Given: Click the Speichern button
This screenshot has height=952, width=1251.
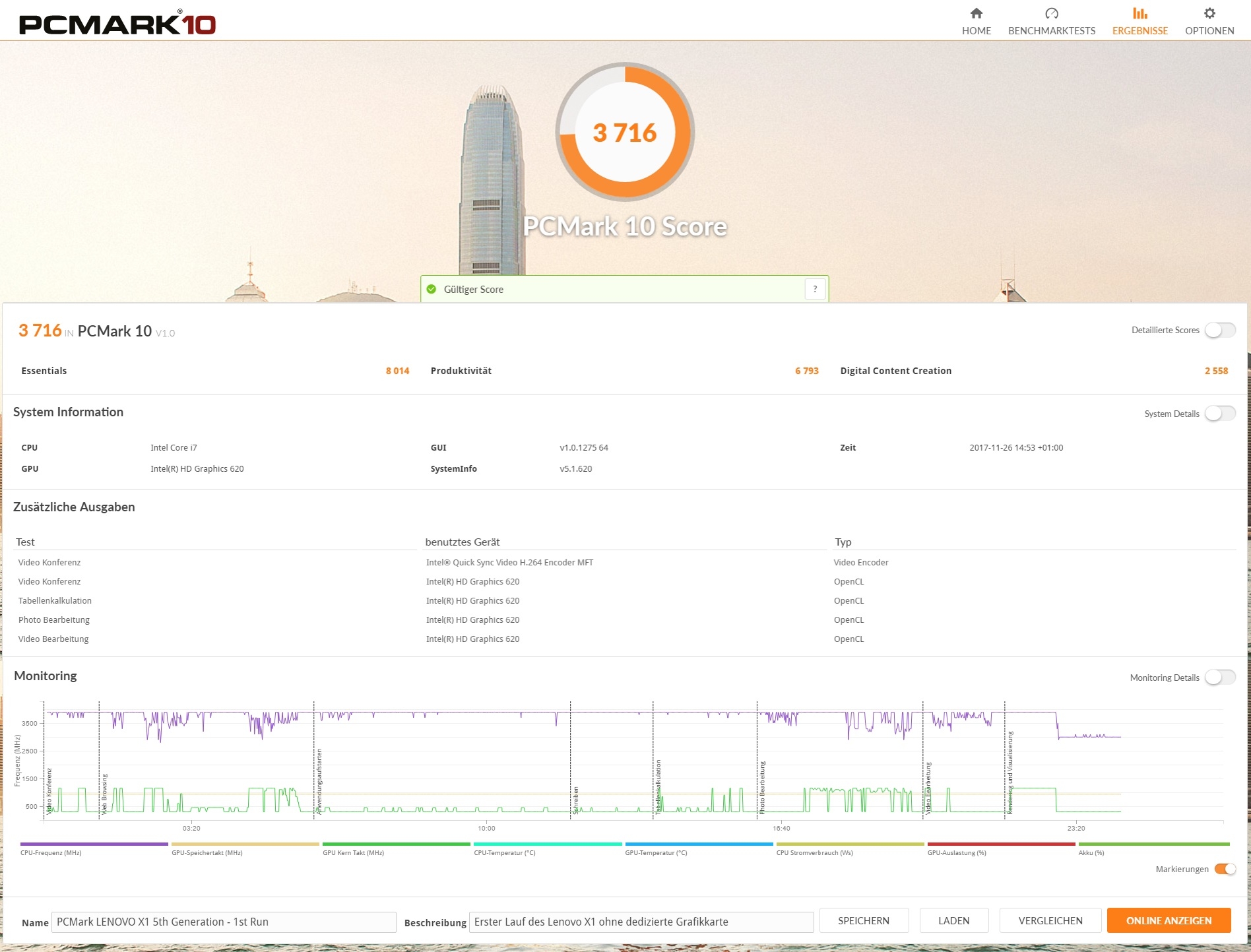Looking at the screenshot, I should [863, 920].
